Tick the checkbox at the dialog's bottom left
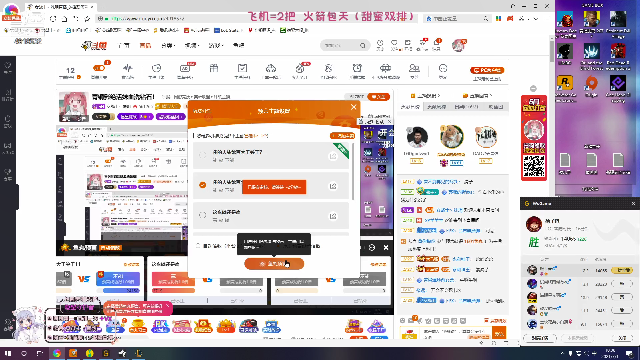Screen dimensions: 640x360 pyautogui.click(x=198, y=246)
